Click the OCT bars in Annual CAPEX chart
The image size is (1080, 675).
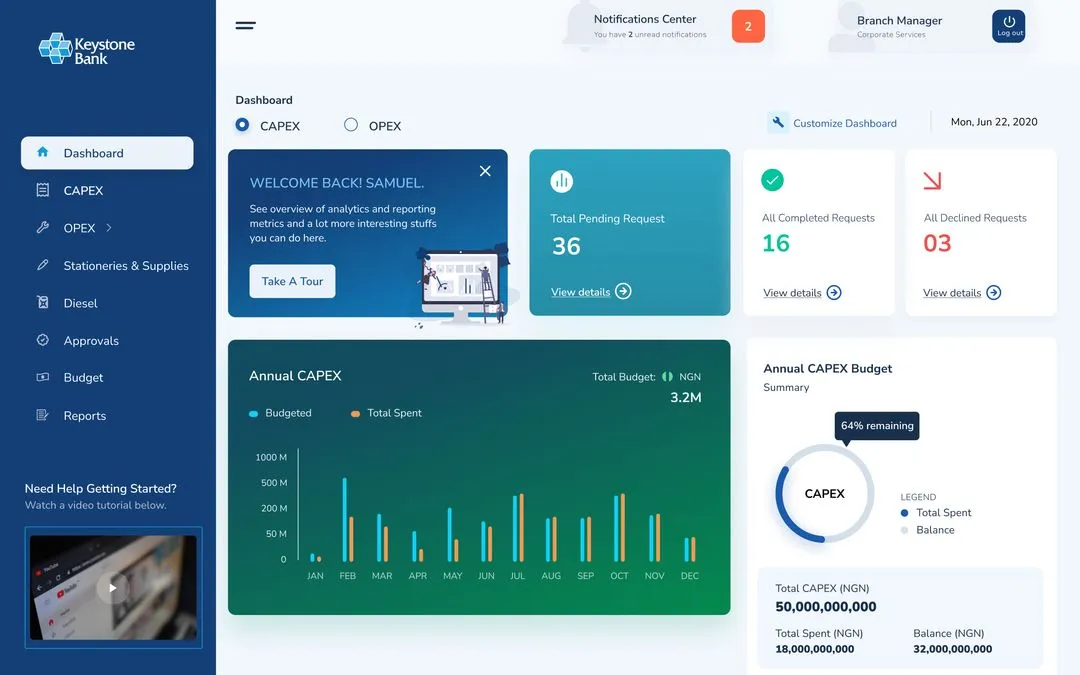(619, 527)
